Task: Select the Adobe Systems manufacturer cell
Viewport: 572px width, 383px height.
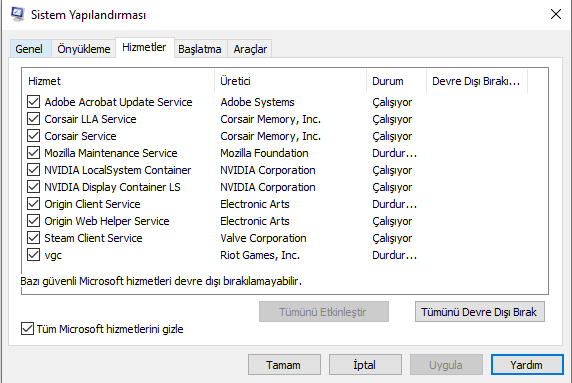Action: coord(257,102)
